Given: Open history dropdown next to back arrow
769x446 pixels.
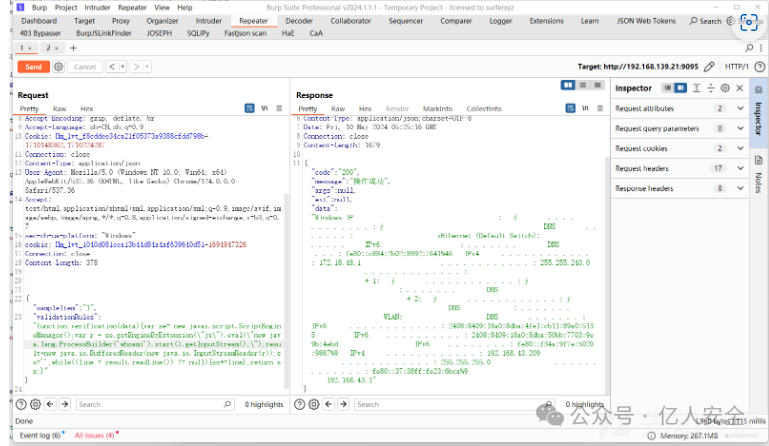Looking at the screenshot, I should pos(123,67).
